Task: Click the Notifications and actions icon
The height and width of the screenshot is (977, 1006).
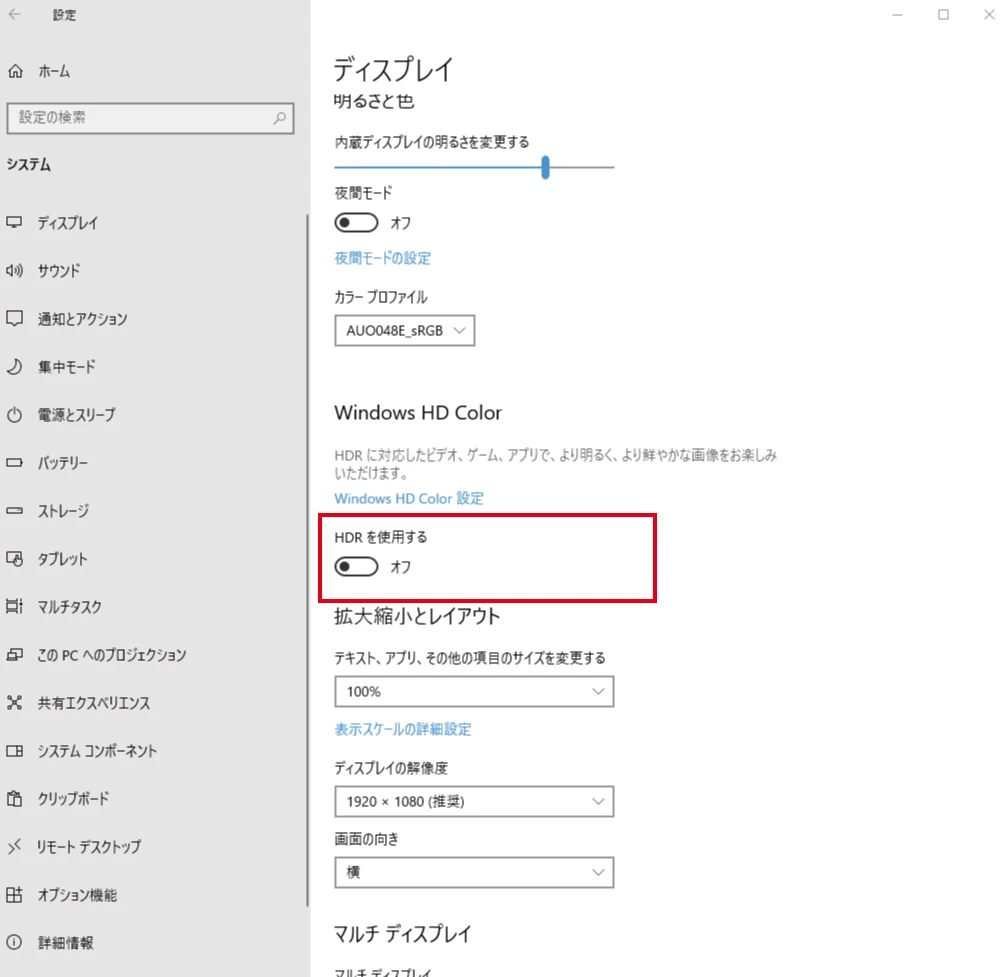Action: click(x=14, y=319)
